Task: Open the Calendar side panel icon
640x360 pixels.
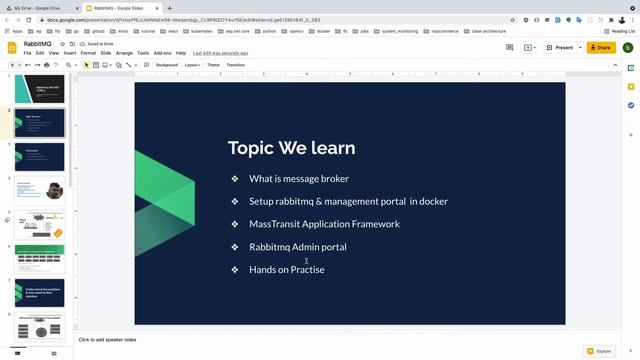Action: pyautogui.click(x=631, y=68)
